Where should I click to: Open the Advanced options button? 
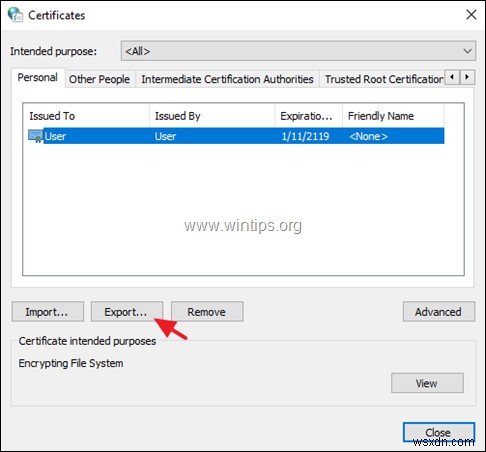pyautogui.click(x=439, y=312)
